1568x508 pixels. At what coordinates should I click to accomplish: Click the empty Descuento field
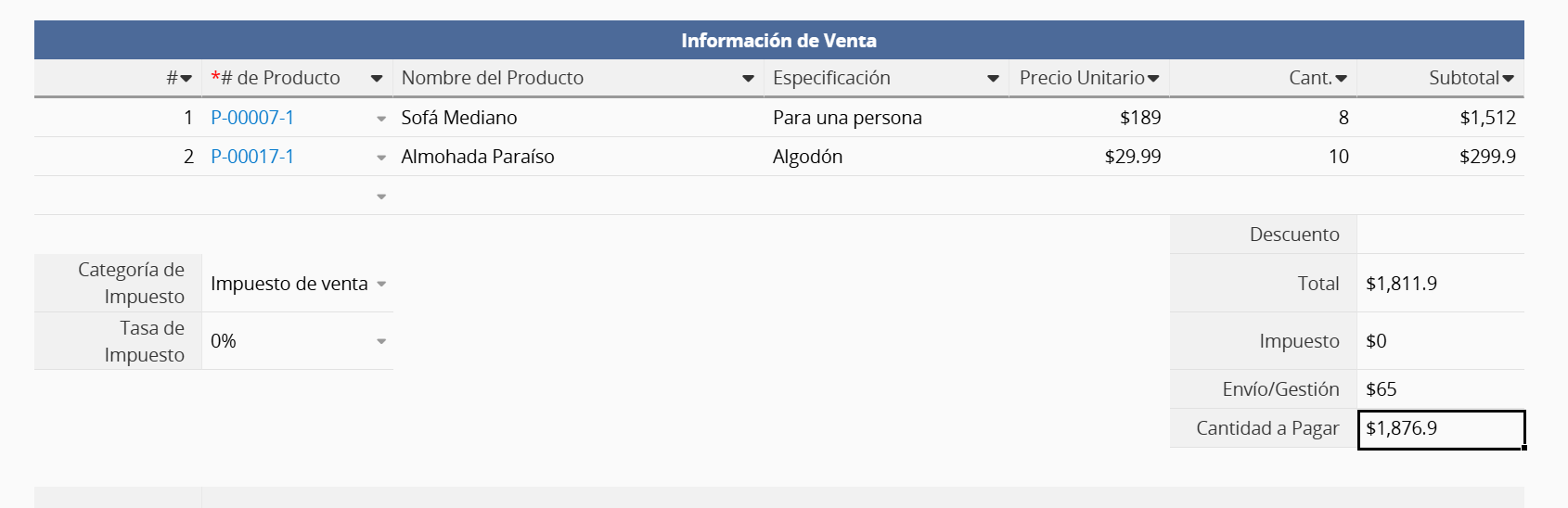[1440, 235]
